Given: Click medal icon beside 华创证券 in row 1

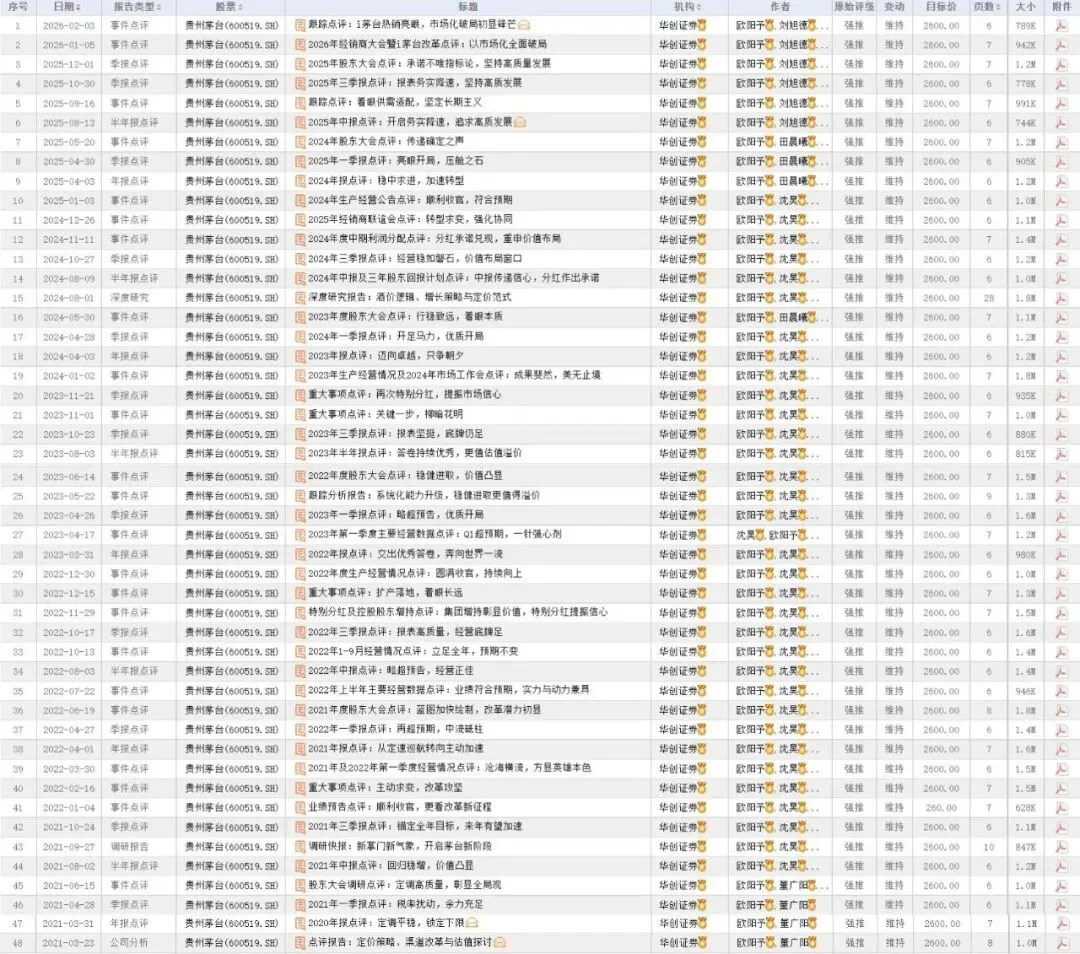Looking at the screenshot, I should [x=702, y=25].
